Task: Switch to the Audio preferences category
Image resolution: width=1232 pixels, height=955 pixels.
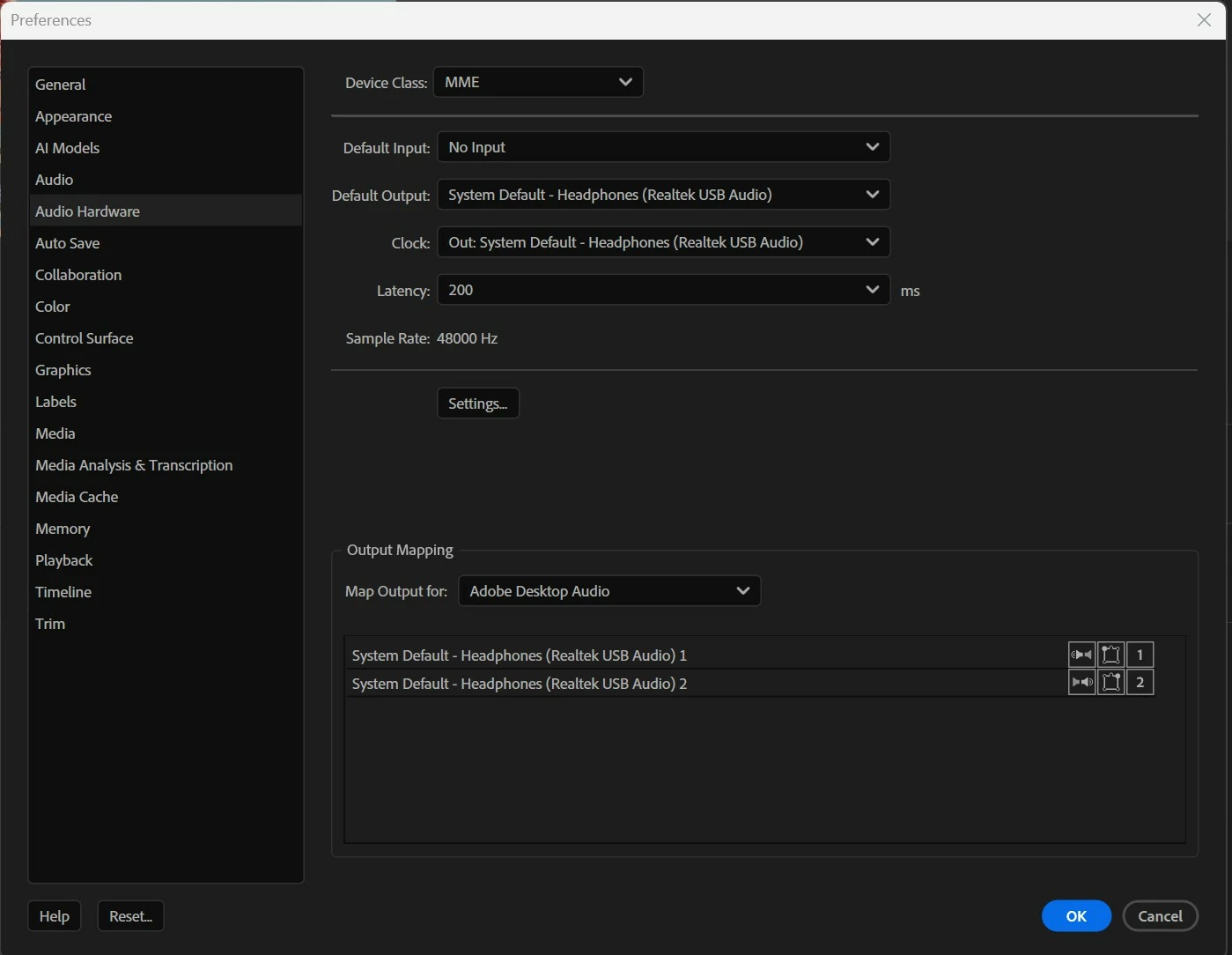Action: coord(166,180)
